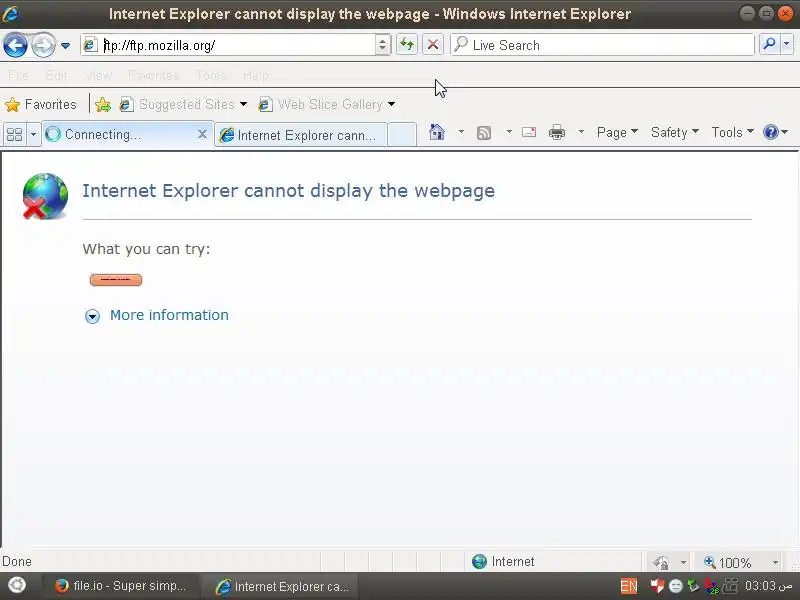
Task: Open the Page menu
Action: point(617,133)
